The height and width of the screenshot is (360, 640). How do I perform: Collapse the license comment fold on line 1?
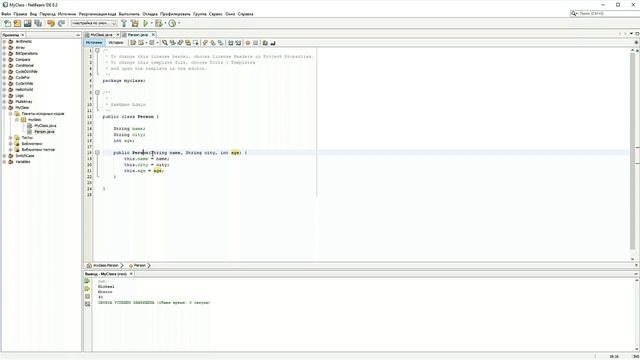[97, 51]
